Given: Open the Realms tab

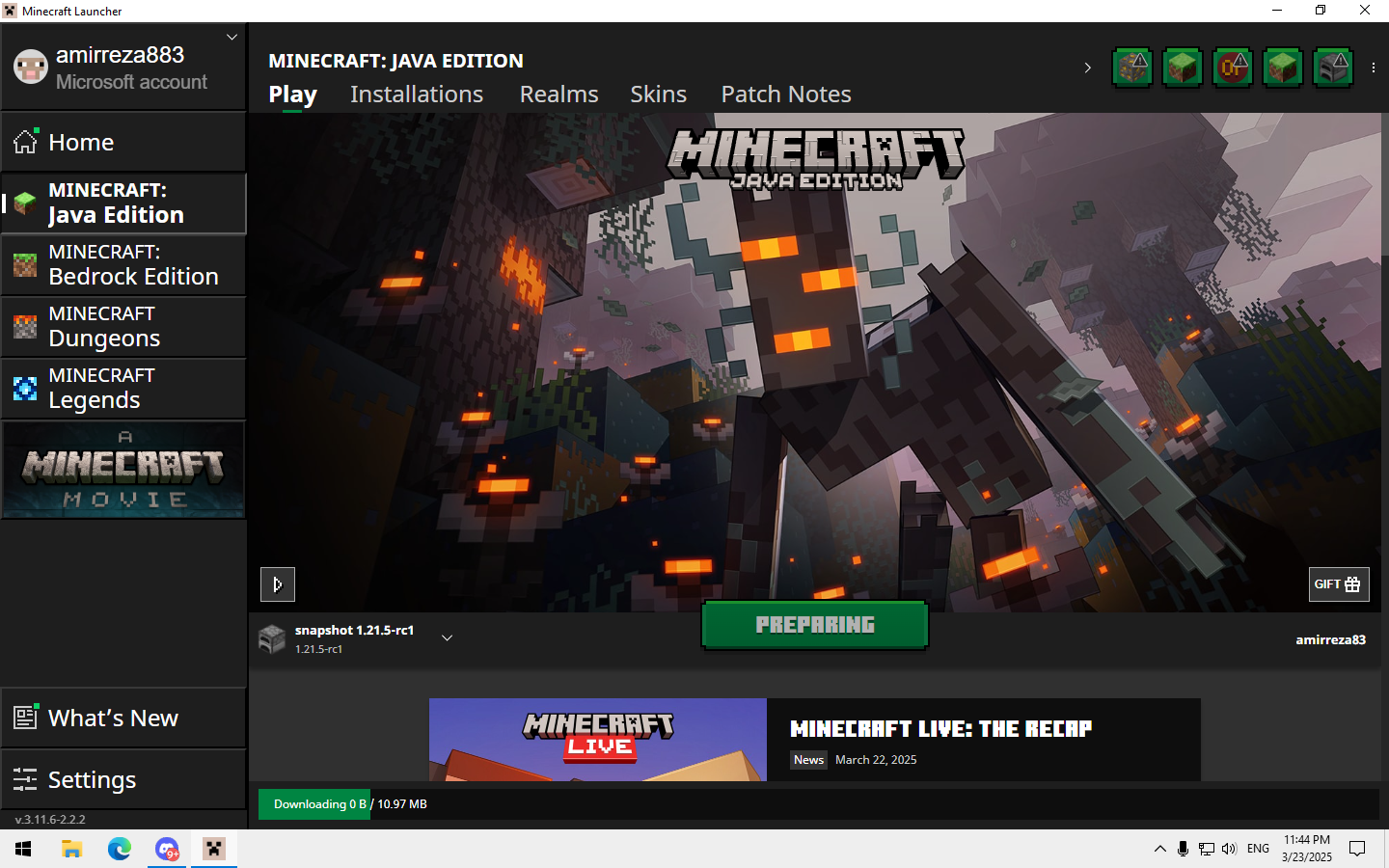Looking at the screenshot, I should (558, 95).
